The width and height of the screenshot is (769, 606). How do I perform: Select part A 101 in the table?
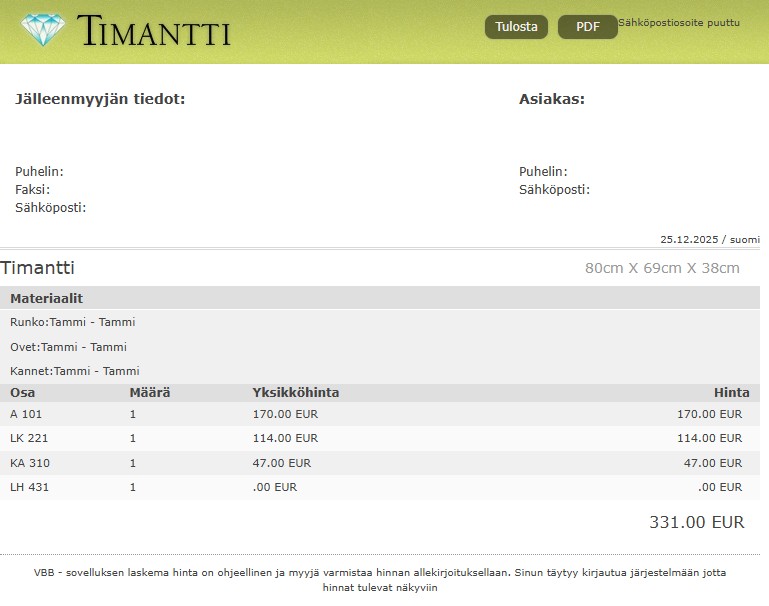coord(27,414)
